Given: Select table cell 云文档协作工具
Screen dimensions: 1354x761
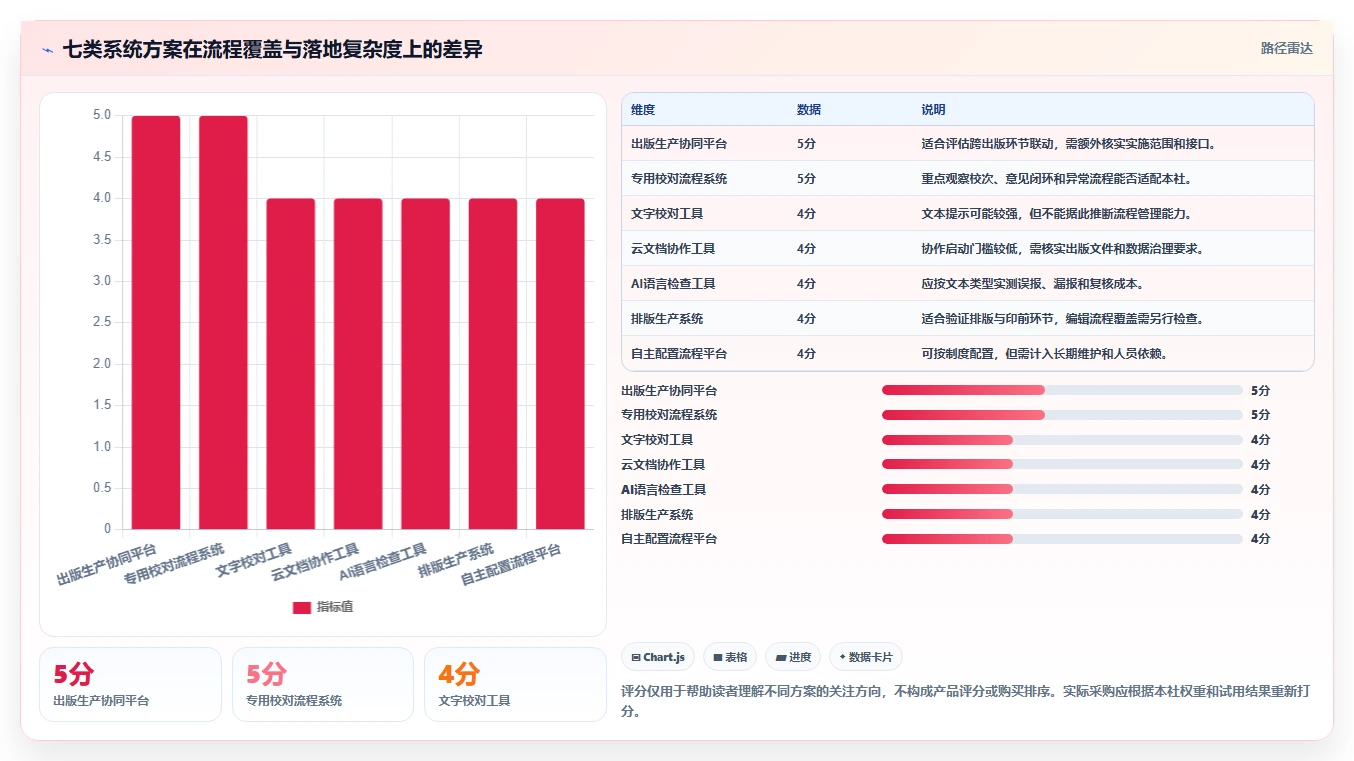Looking at the screenshot, I should coord(673,249).
